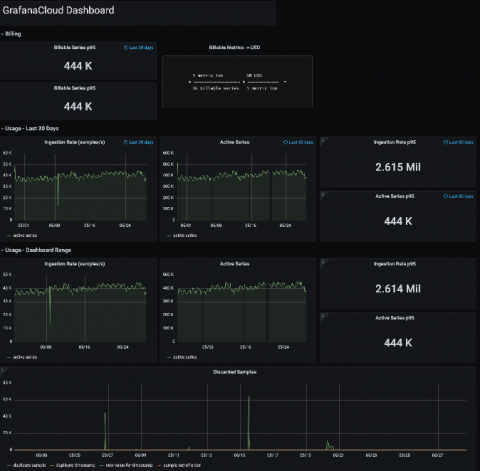Open info corner of Active Series p95 in Last 30 Days row

pyautogui.click(x=322, y=194)
